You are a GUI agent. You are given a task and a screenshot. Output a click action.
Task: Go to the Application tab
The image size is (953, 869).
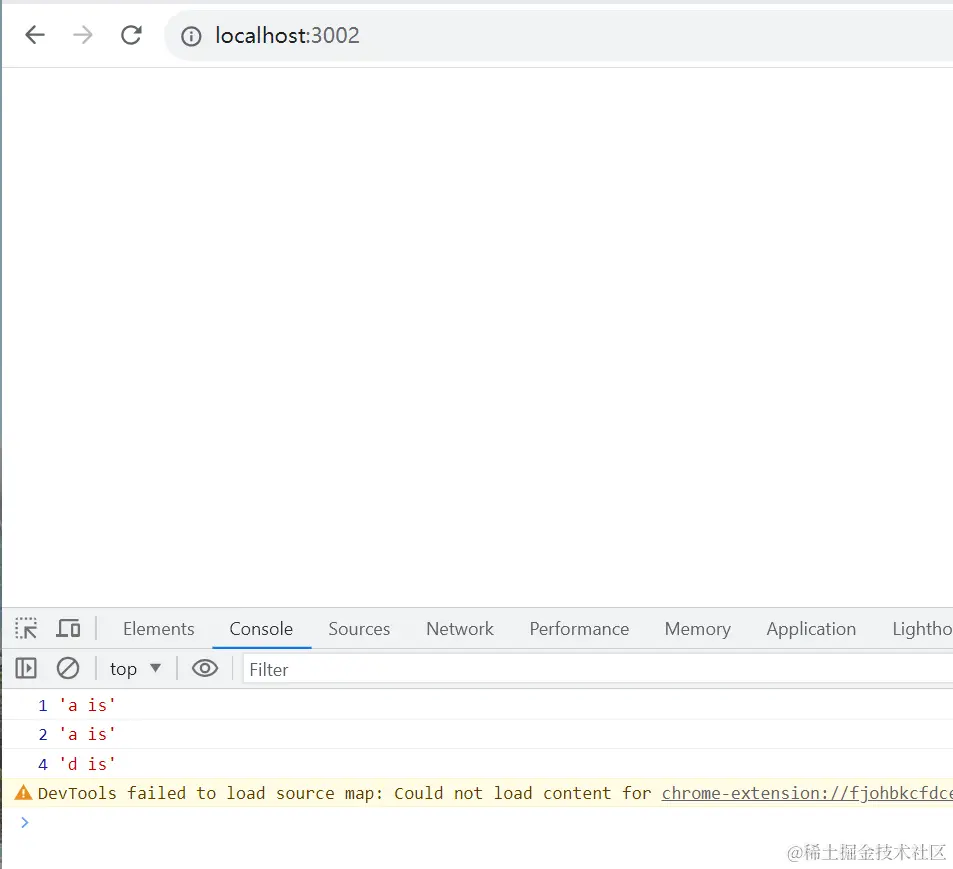(811, 629)
